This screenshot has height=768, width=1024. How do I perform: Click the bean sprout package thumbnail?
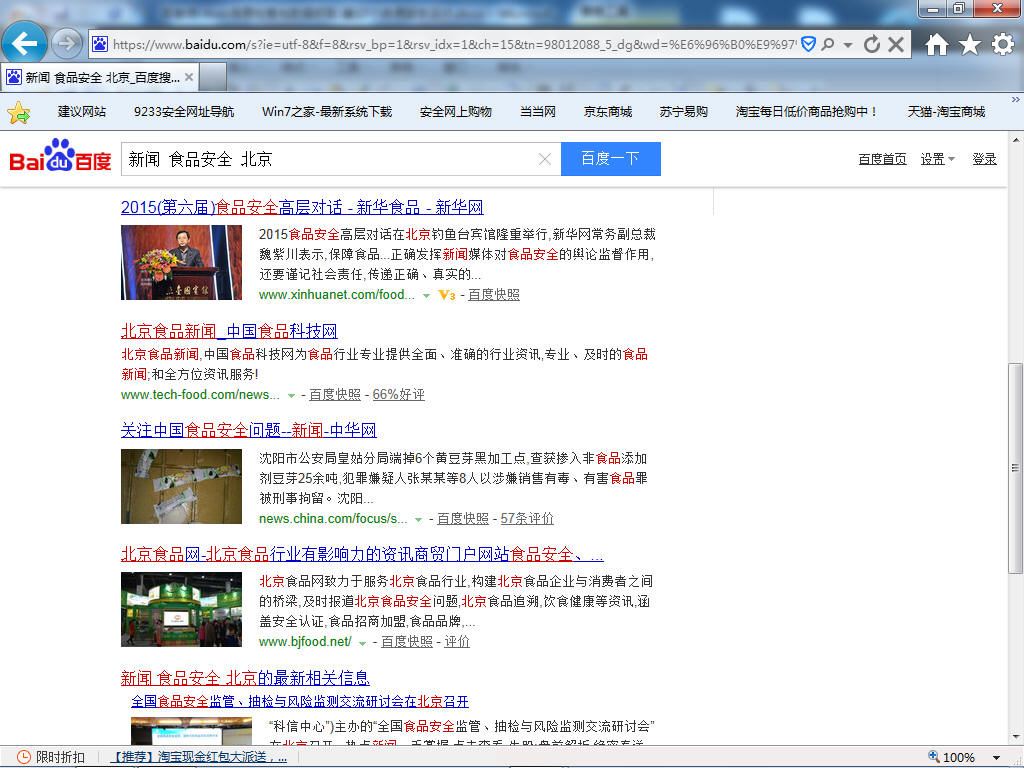pyautogui.click(x=182, y=487)
